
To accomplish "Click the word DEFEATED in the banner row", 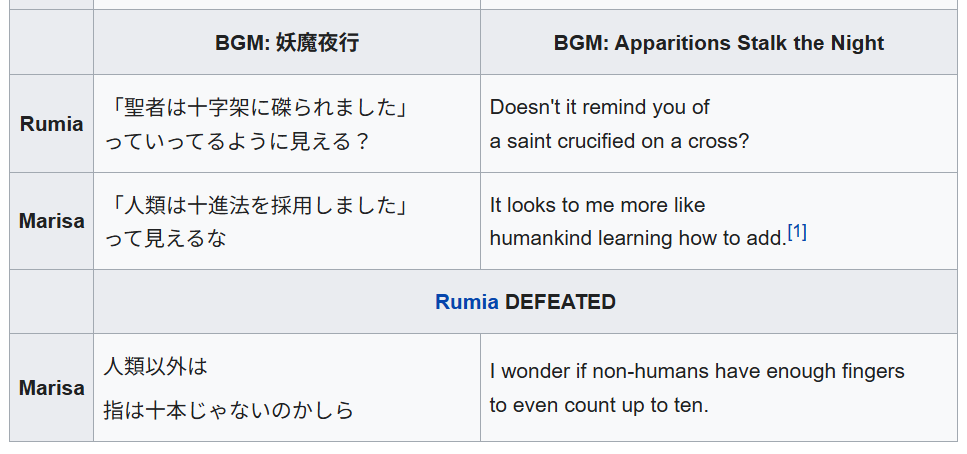I will click(560, 302).
